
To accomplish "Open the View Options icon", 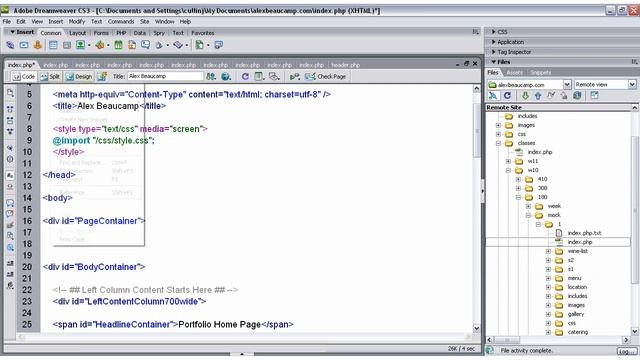I will tap(259, 76).
